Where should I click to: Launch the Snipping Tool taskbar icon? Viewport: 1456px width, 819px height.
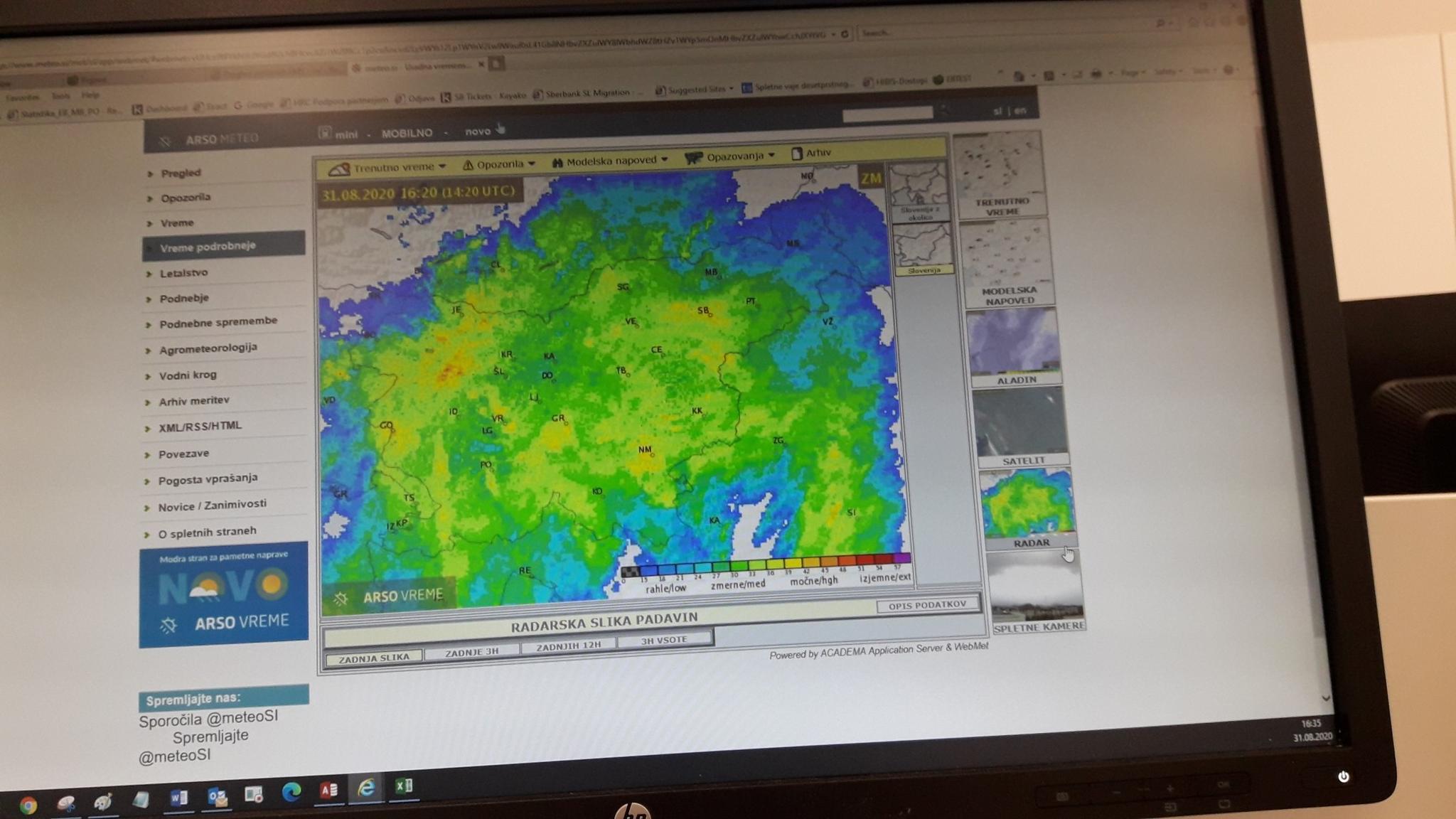(66, 803)
